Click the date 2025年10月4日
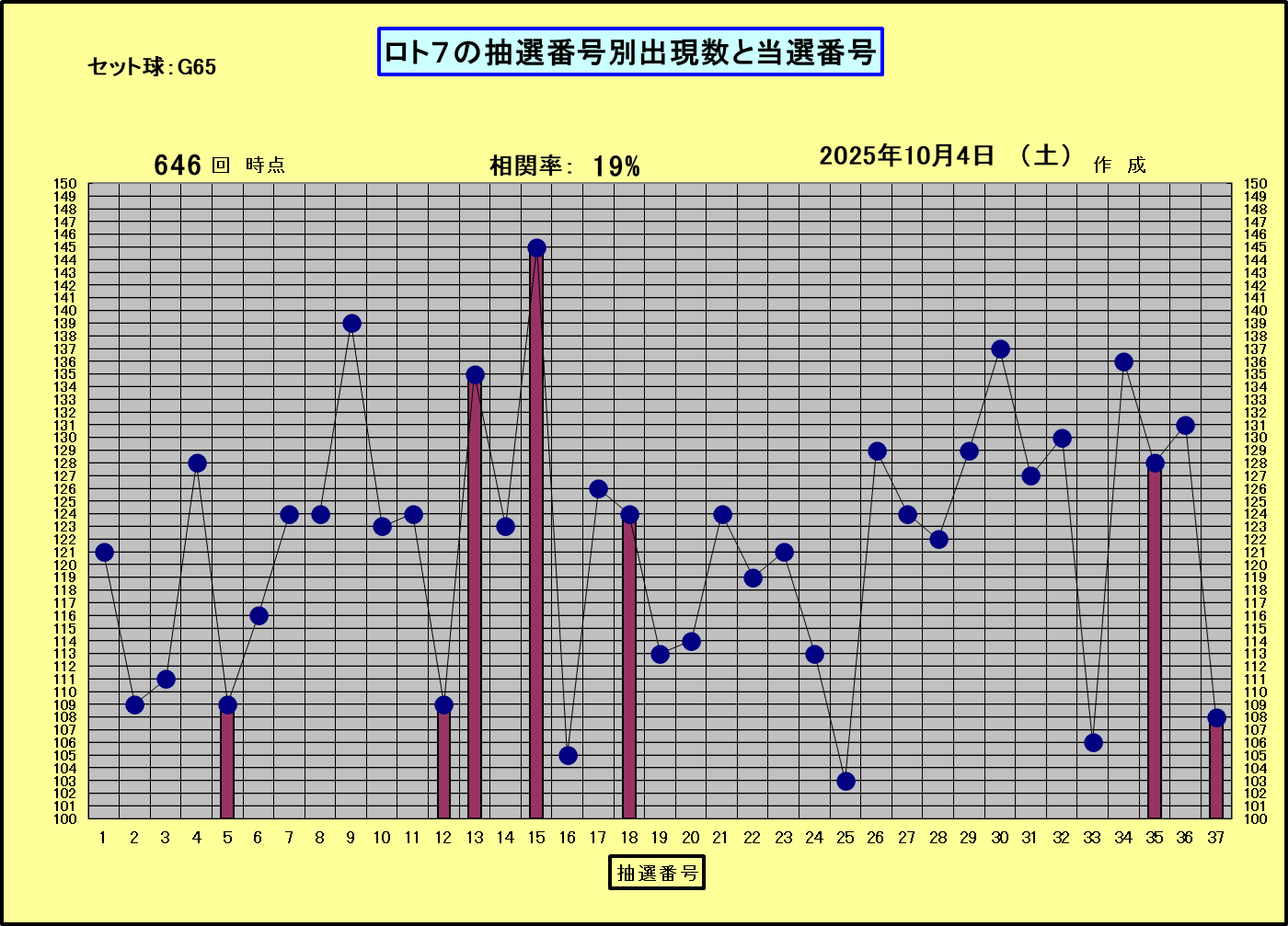 point(907,156)
